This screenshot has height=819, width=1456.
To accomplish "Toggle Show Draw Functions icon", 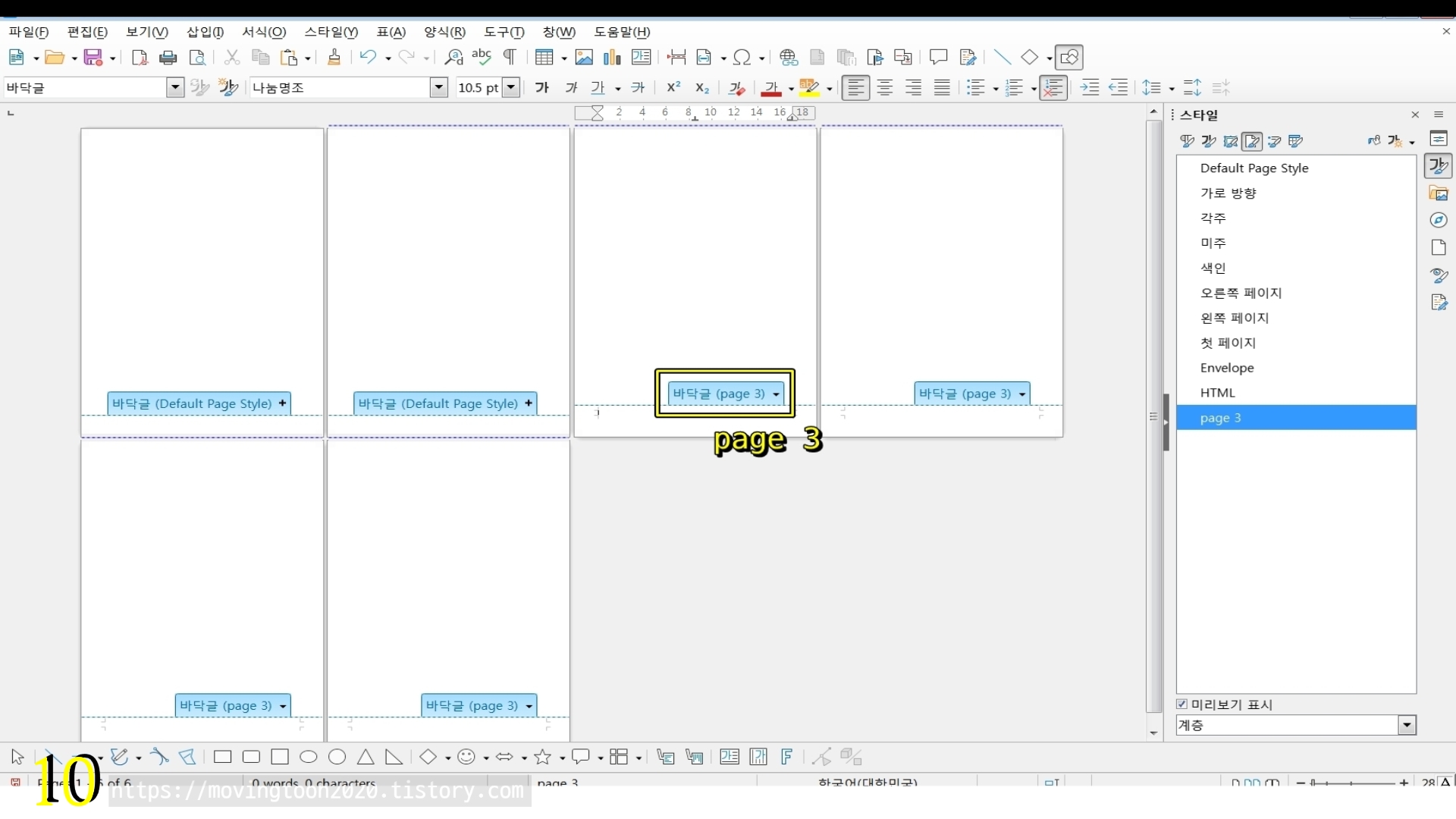I will pos(1069,58).
